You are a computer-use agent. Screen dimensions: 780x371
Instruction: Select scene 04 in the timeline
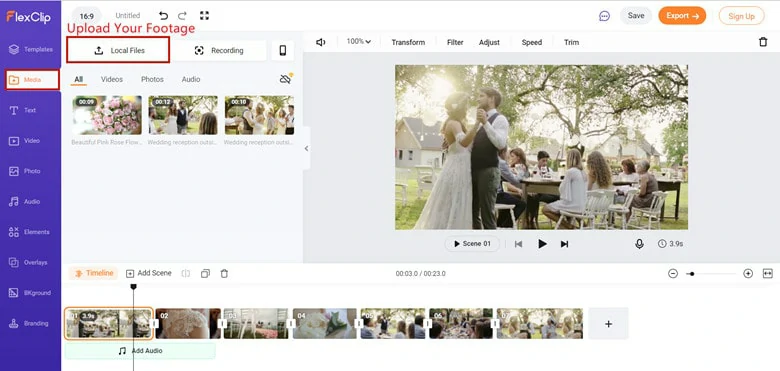(325, 323)
